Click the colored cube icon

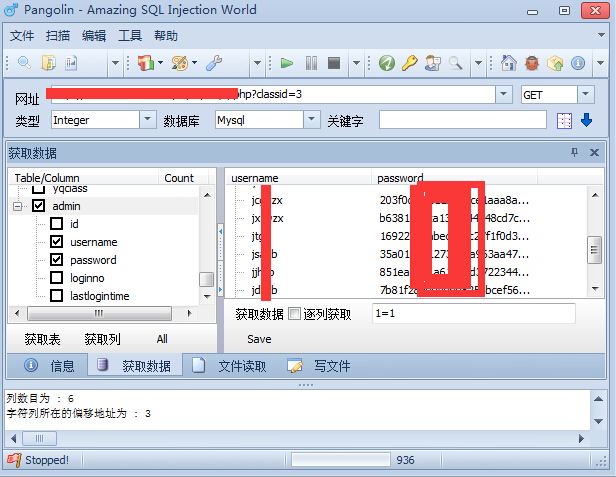(x=146, y=63)
